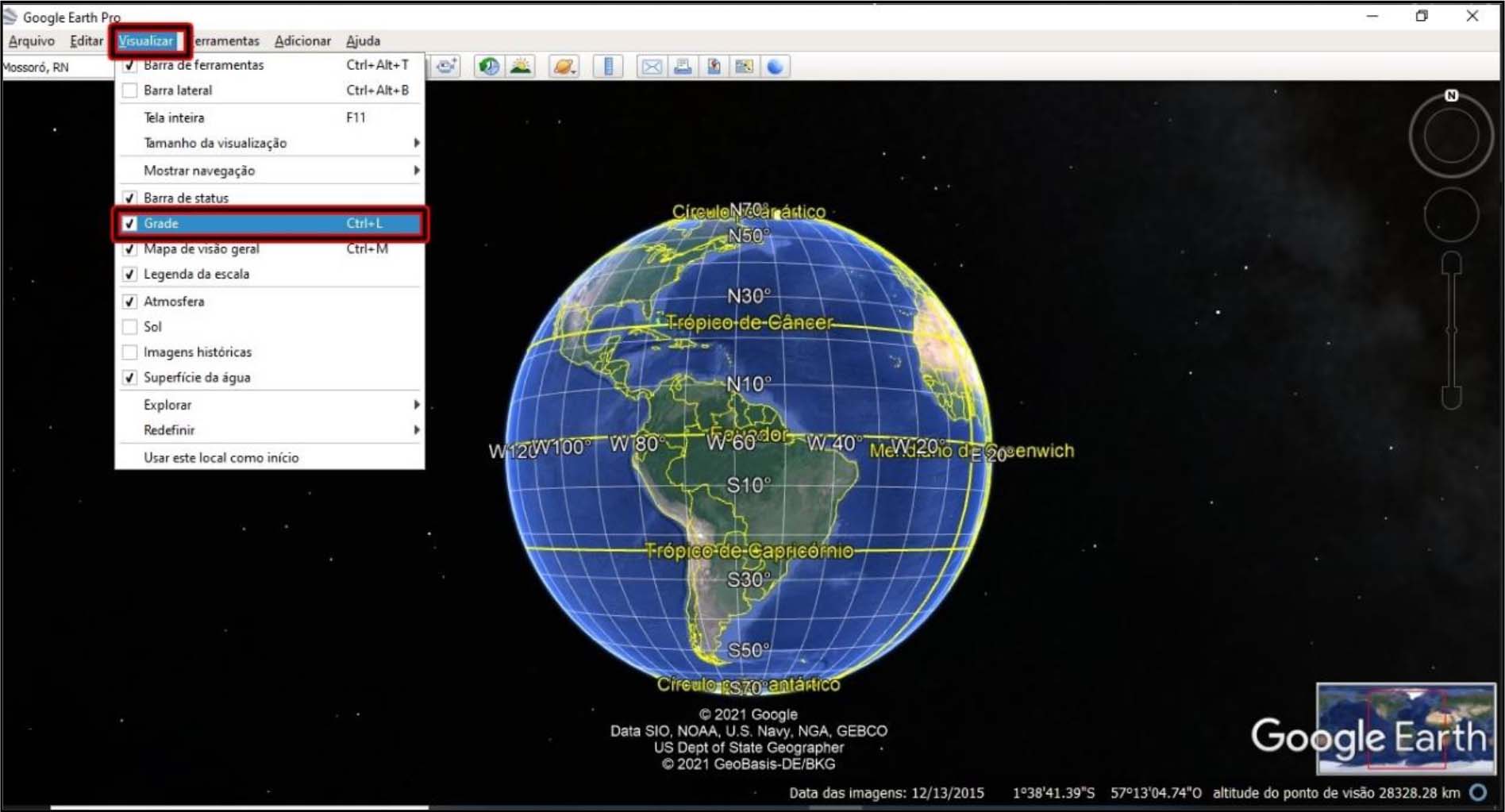
Task: Toggle Legenda da escala option
Action: pos(270,274)
